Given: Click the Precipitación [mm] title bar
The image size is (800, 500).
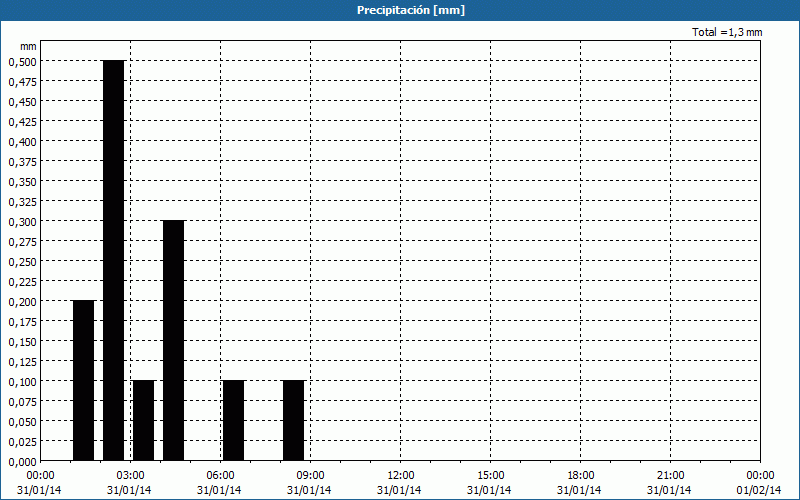Looking at the screenshot, I should (400, 10).
